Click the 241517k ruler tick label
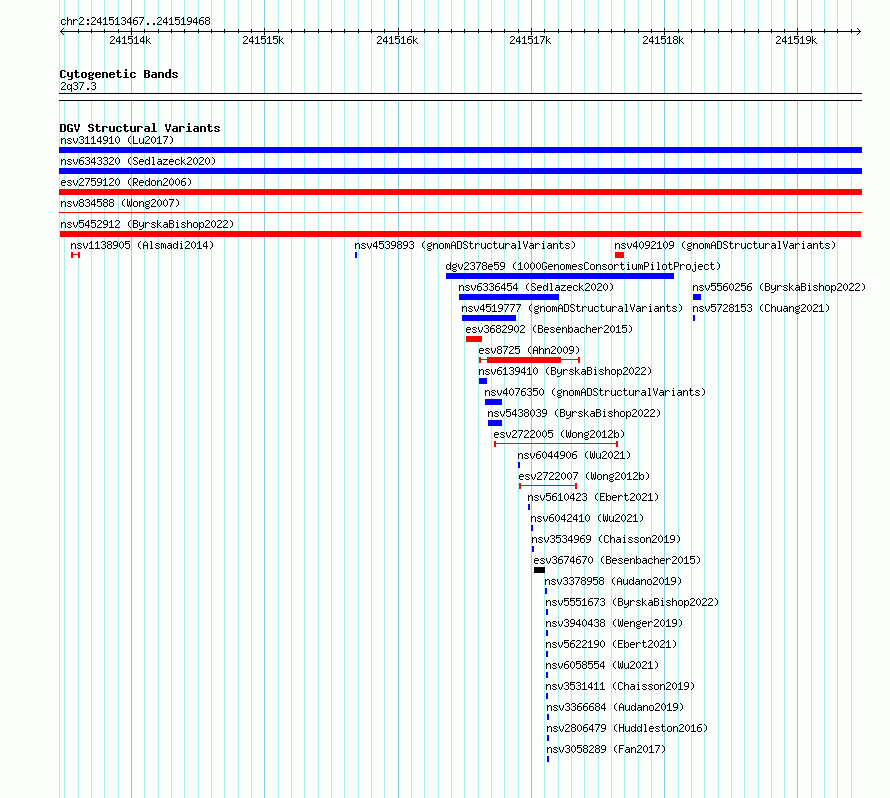890x798 pixels. click(x=530, y=40)
